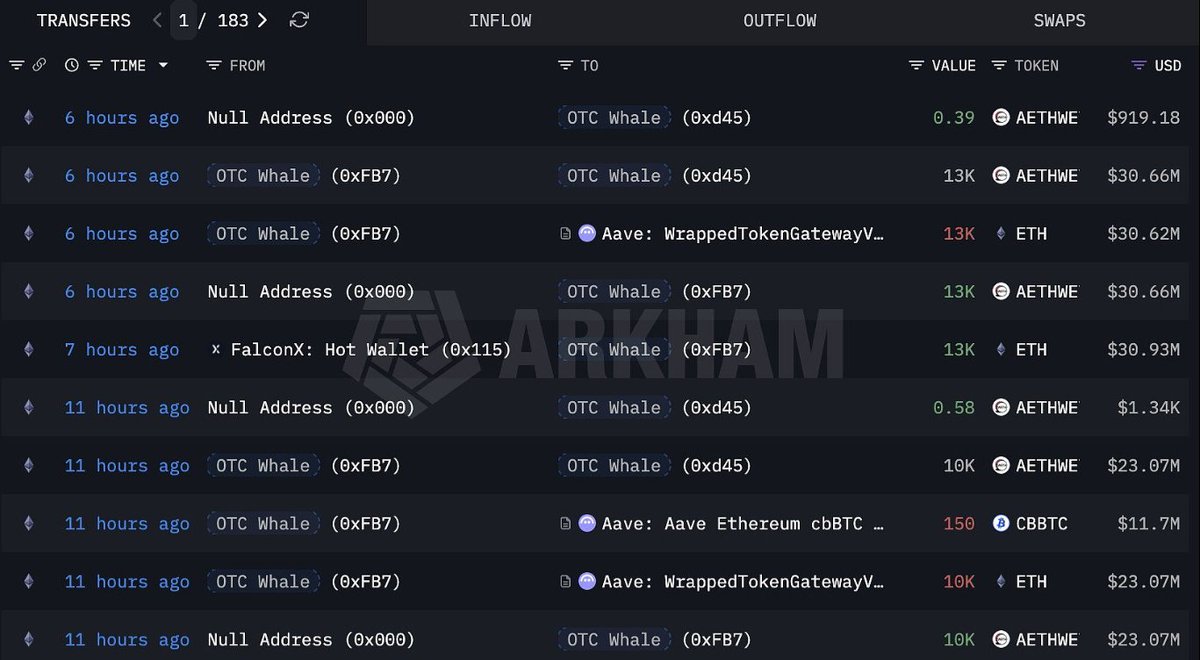
Task: Select the TRANSFERS tab heading
Action: click(83, 21)
